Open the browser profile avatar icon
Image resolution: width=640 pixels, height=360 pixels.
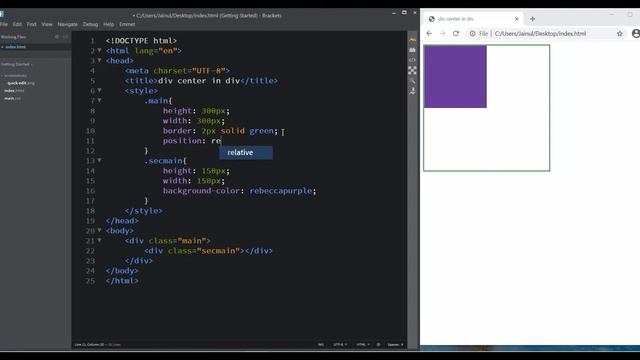[636, 33]
